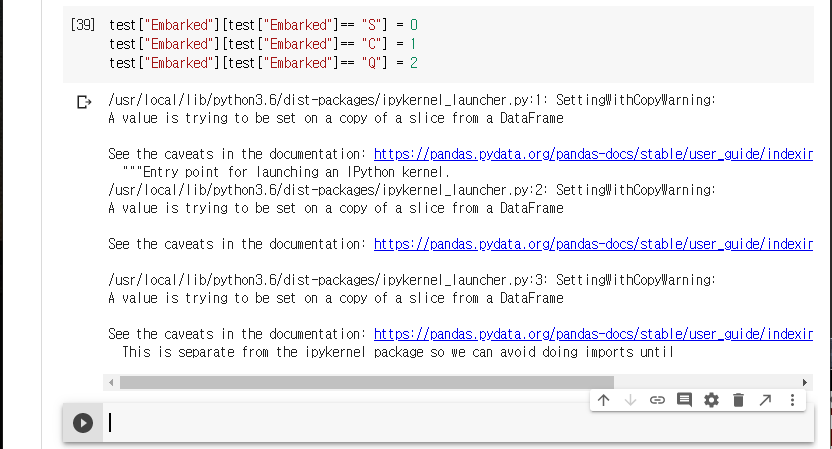Image resolution: width=832 pixels, height=449 pixels.
Task: Click output toggle icon beside warnings
Action: 83,102
